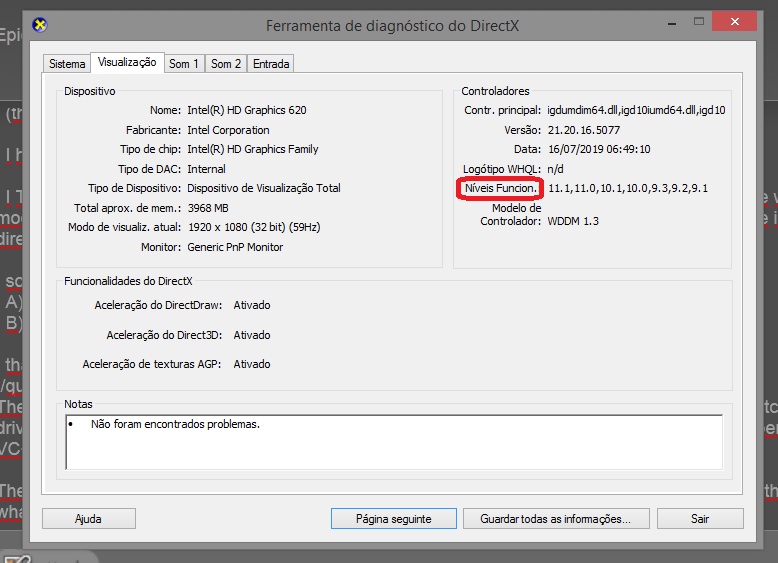The image size is (778, 563).
Task: Click Ativado next to Aceleração do Direct3D
Action: click(x=252, y=335)
